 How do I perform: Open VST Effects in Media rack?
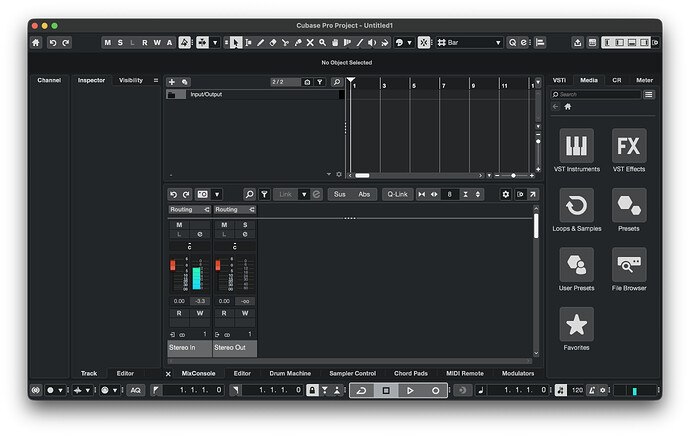(629, 146)
